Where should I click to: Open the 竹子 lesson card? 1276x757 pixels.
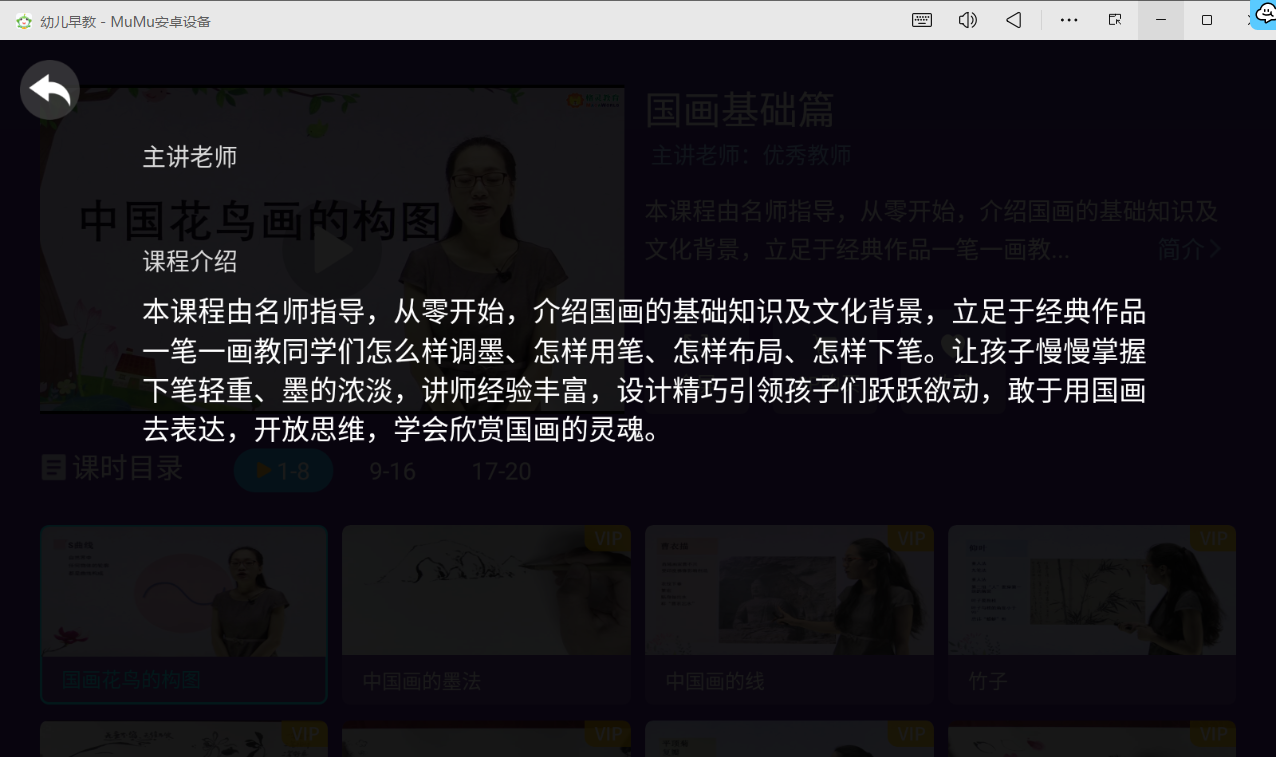tap(1092, 614)
